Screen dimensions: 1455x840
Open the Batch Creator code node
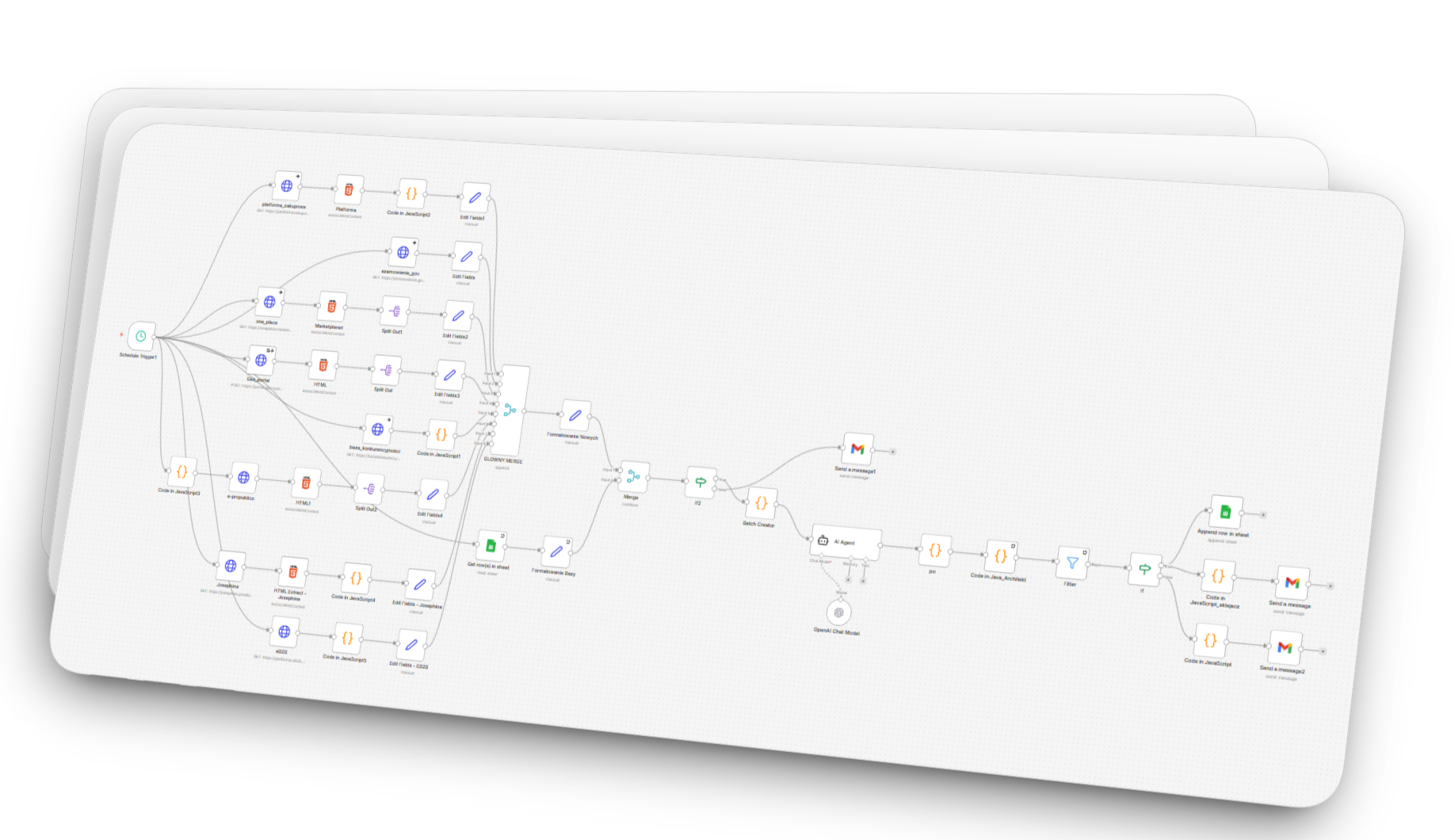761,503
